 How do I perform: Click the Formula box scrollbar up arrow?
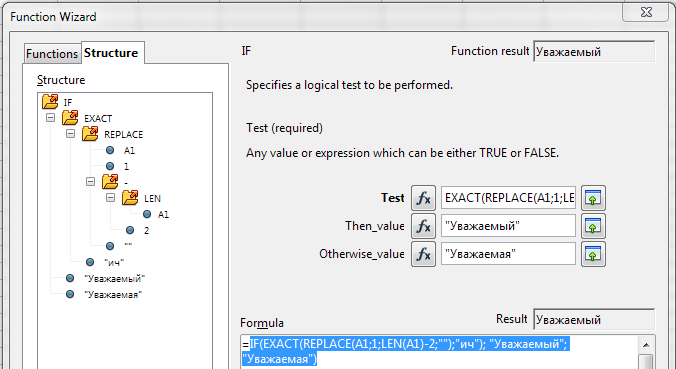[x=646, y=344]
